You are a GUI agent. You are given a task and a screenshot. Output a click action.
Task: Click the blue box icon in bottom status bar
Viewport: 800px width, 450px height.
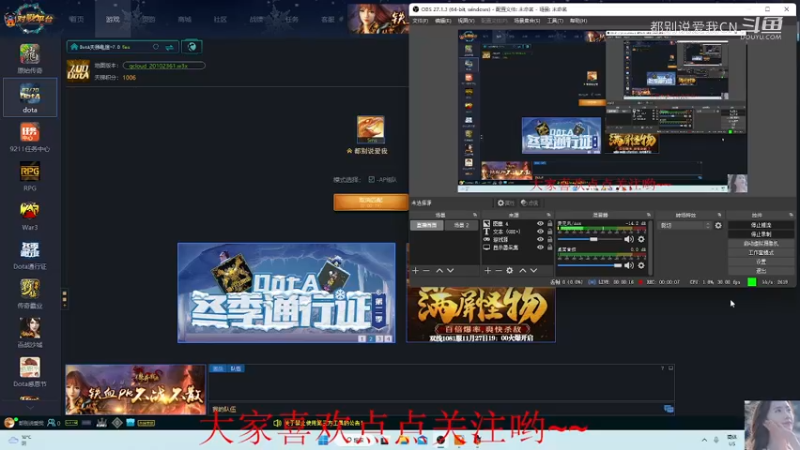pyautogui.click(x=130, y=422)
